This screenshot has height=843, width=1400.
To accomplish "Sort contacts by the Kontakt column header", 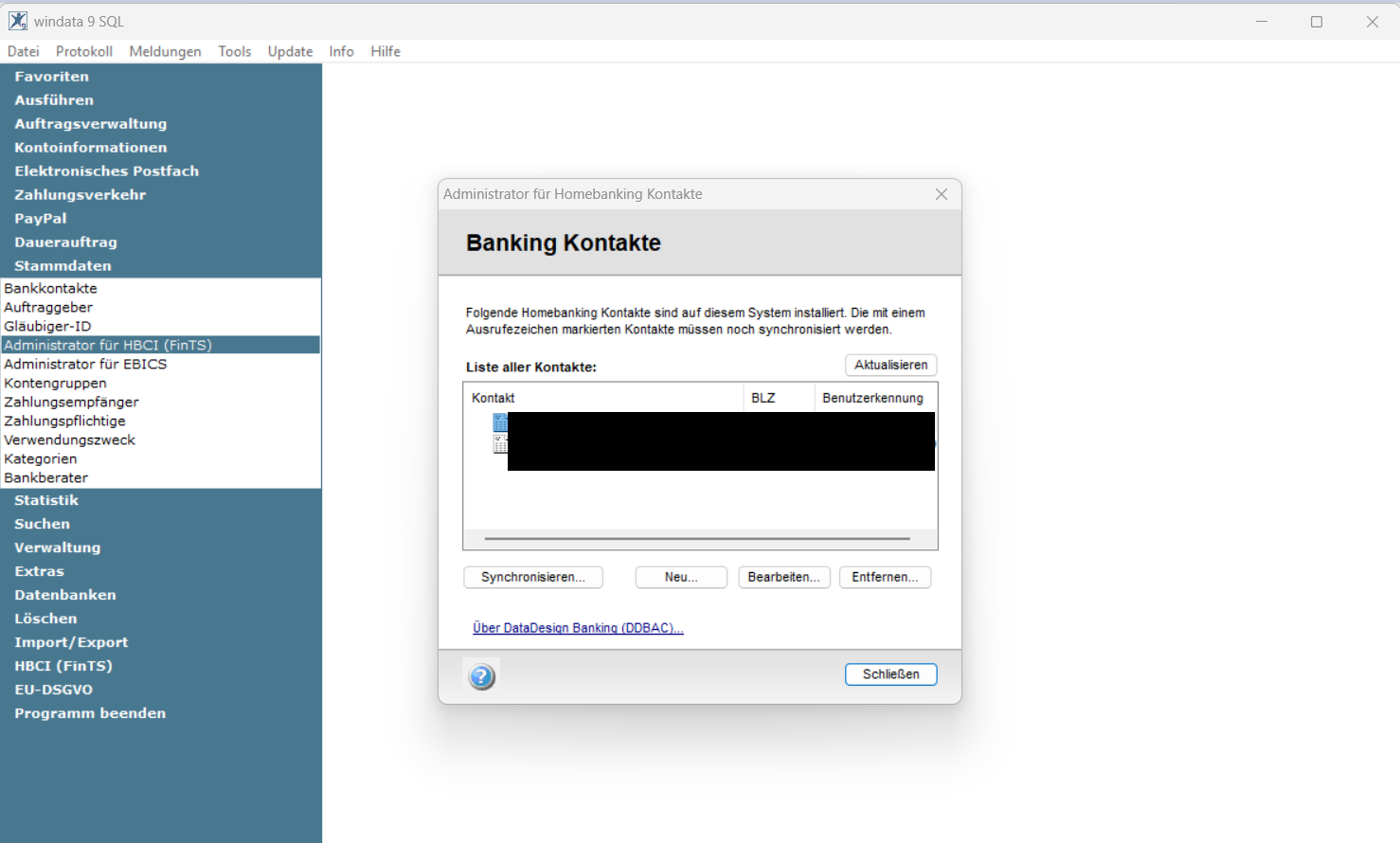I will pos(603,398).
